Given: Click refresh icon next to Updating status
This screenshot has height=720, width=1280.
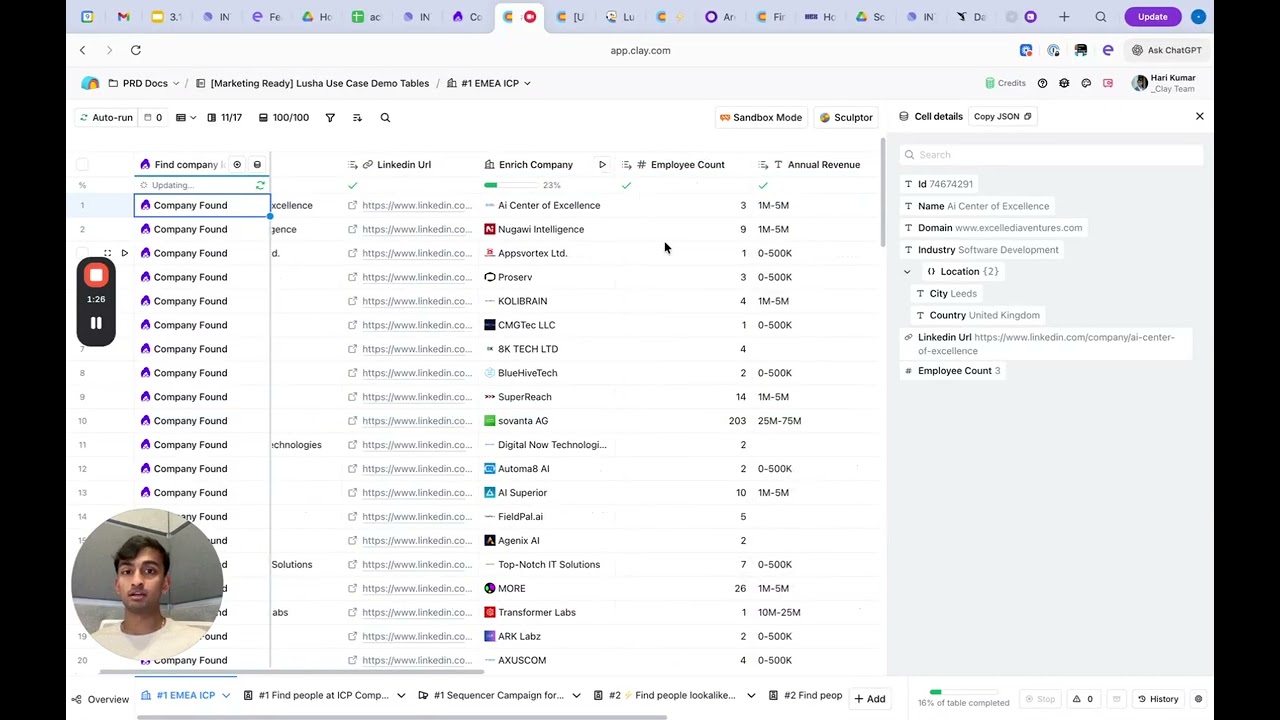Looking at the screenshot, I should tap(260, 185).
